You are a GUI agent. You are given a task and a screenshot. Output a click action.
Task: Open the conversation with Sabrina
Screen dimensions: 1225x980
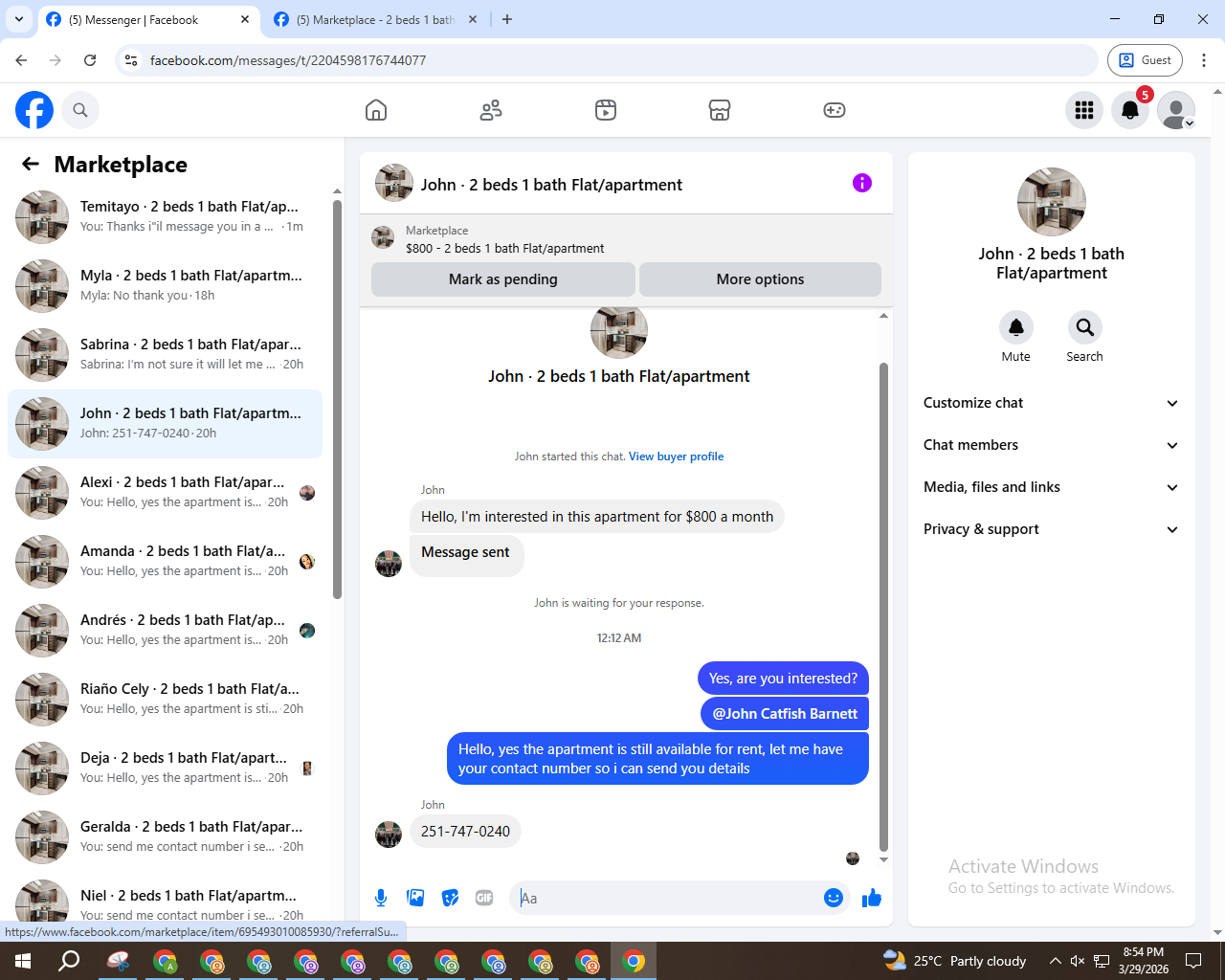(x=165, y=355)
